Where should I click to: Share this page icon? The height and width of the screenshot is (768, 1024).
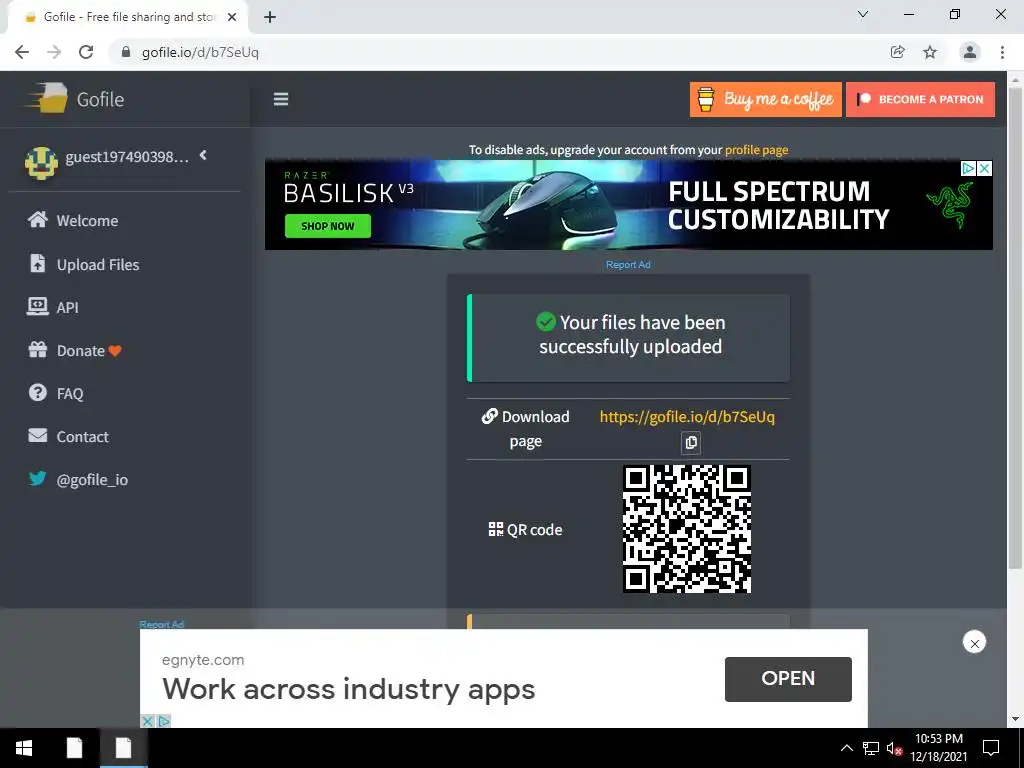[x=898, y=52]
